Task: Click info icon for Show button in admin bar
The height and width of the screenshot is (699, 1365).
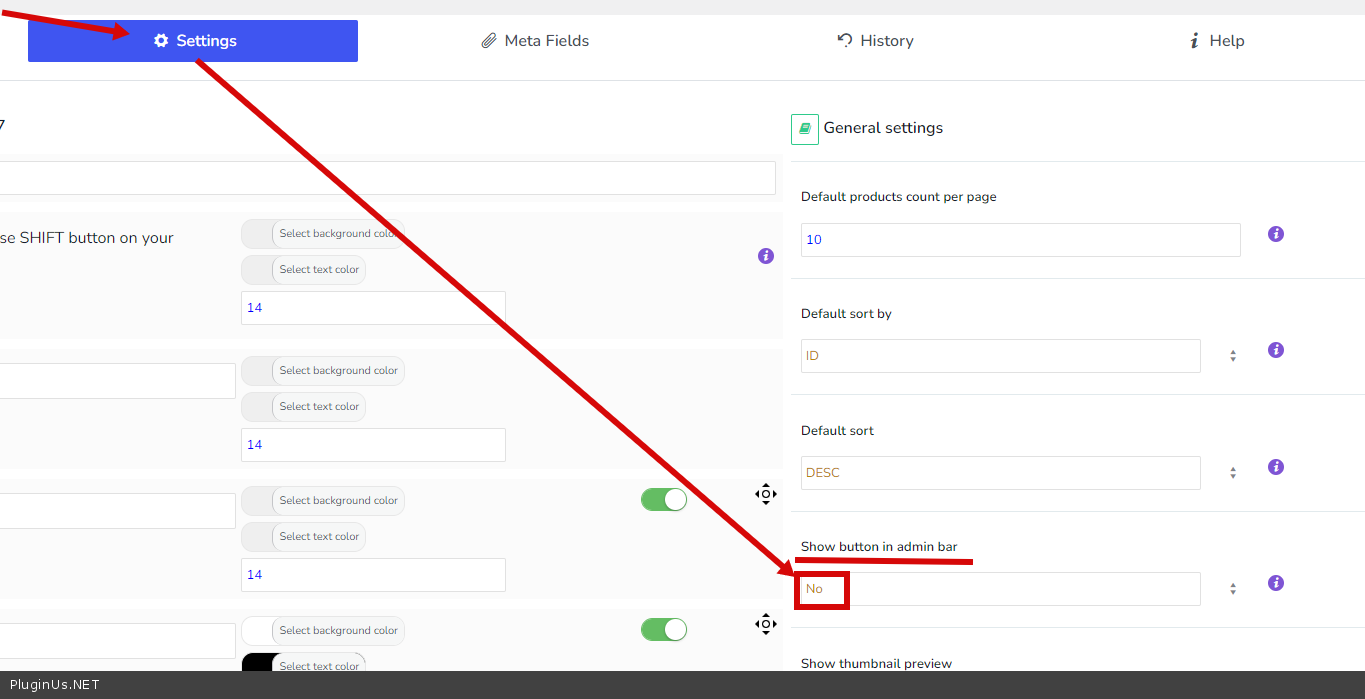Action: coord(1276,583)
